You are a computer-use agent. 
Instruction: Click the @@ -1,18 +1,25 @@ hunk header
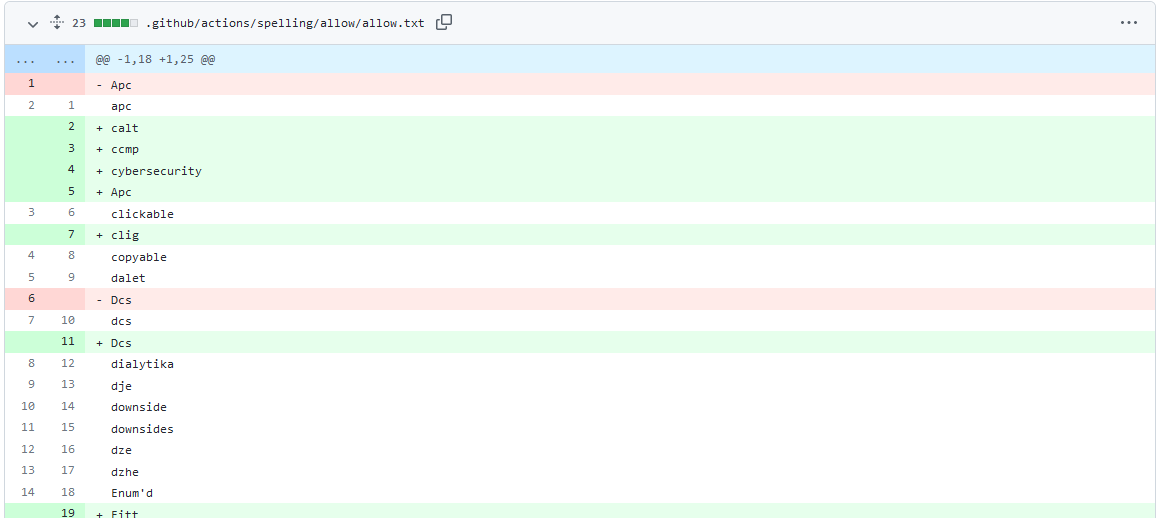tap(155, 60)
